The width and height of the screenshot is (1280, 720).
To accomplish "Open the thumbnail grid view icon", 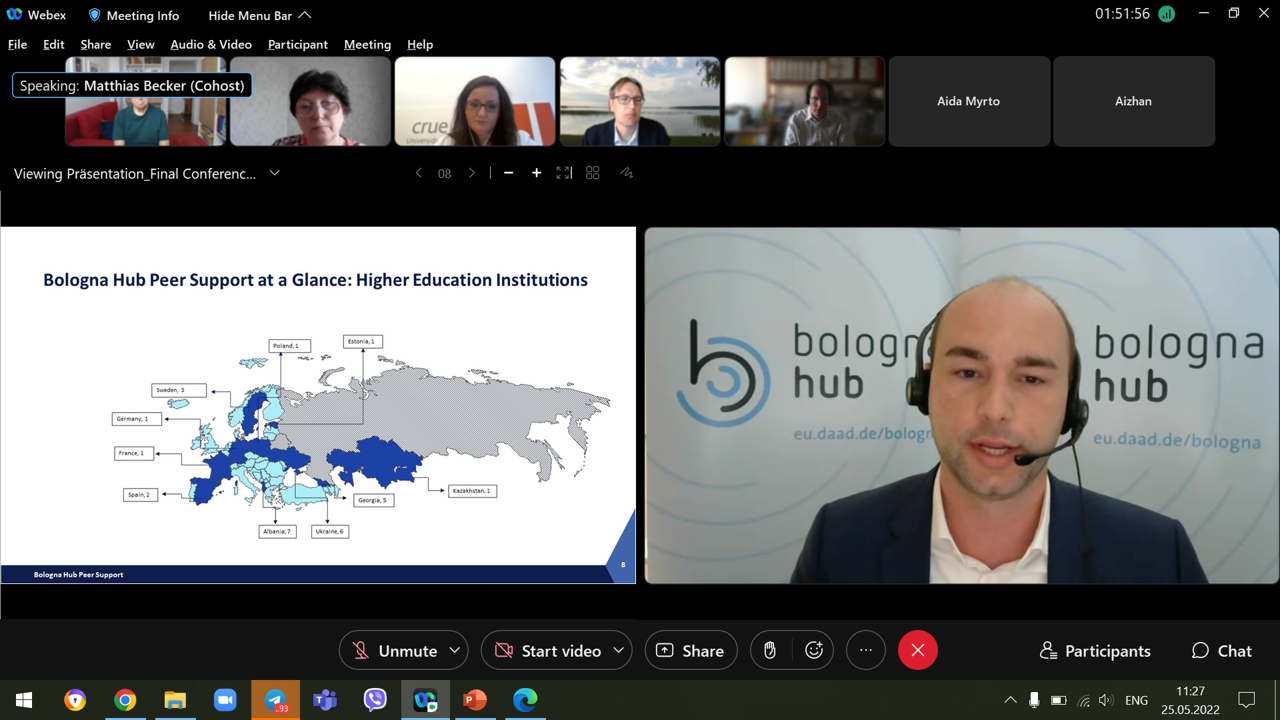I will click(593, 173).
